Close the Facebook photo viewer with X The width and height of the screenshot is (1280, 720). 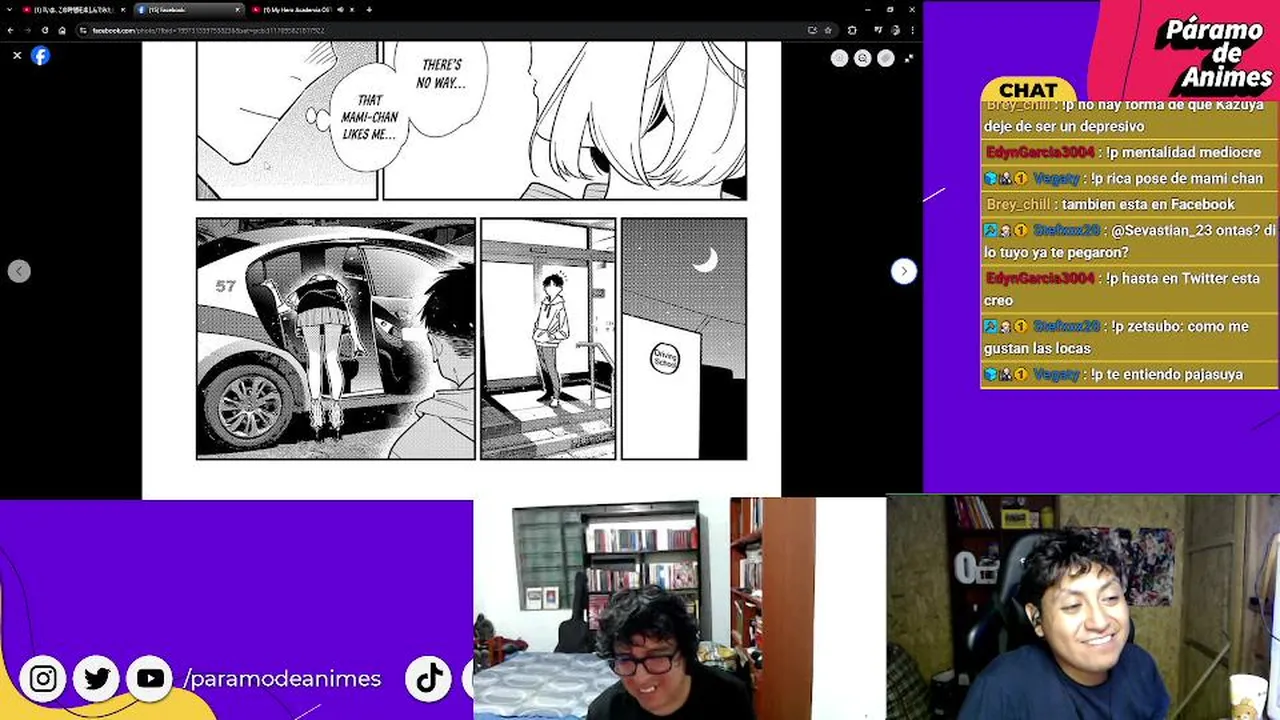[17, 56]
